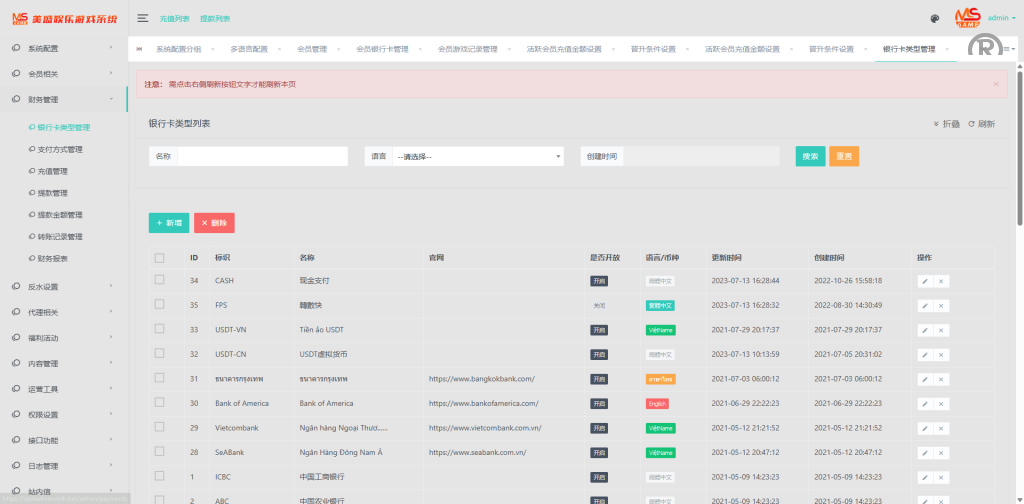This screenshot has width=1024, height=504.
Task: Edit the Bank of America row with pencil icon
Action: (924, 403)
